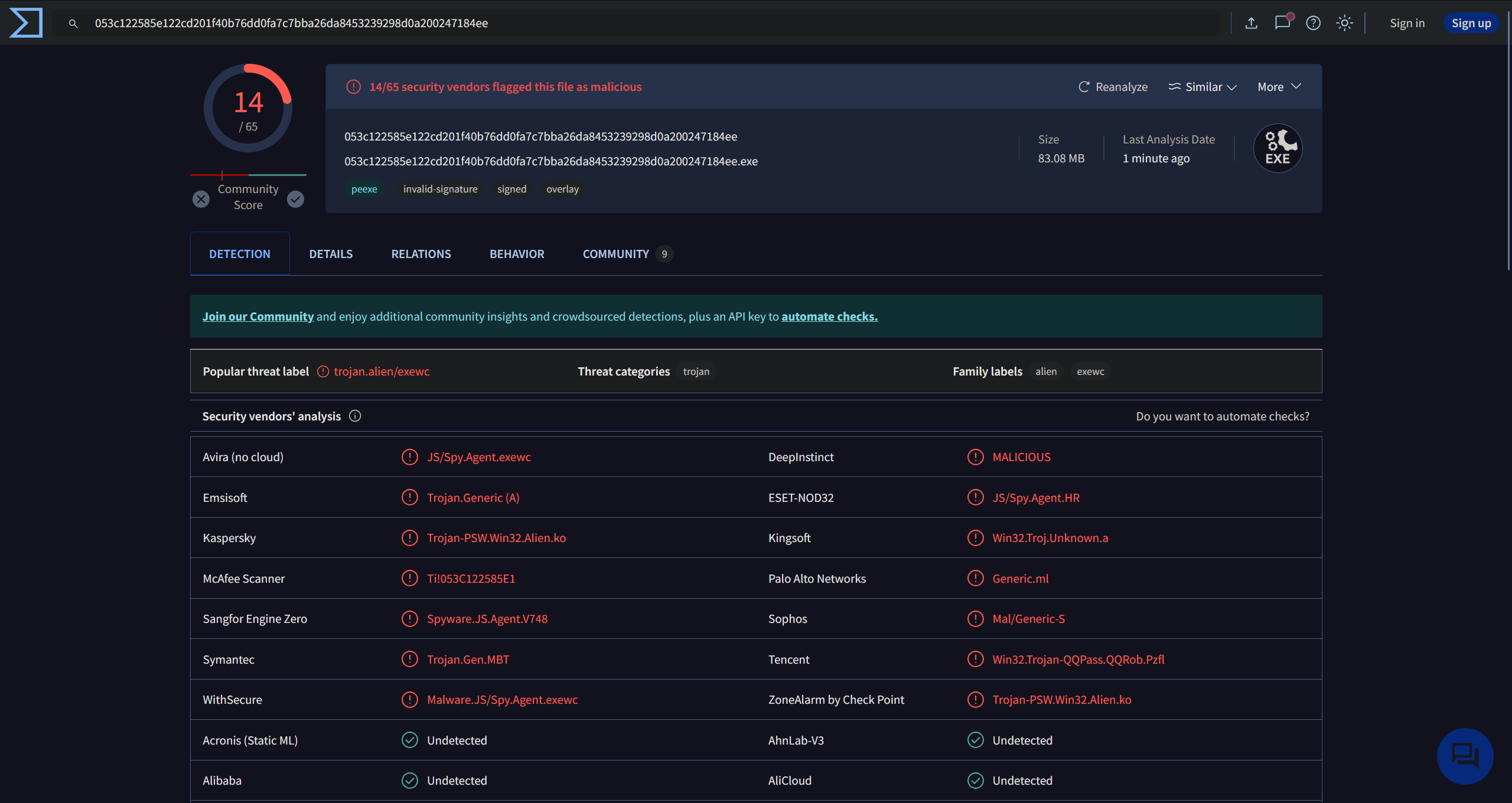Image resolution: width=1512 pixels, height=803 pixels.
Task: Click the community score slider bar
Action: click(248, 175)
